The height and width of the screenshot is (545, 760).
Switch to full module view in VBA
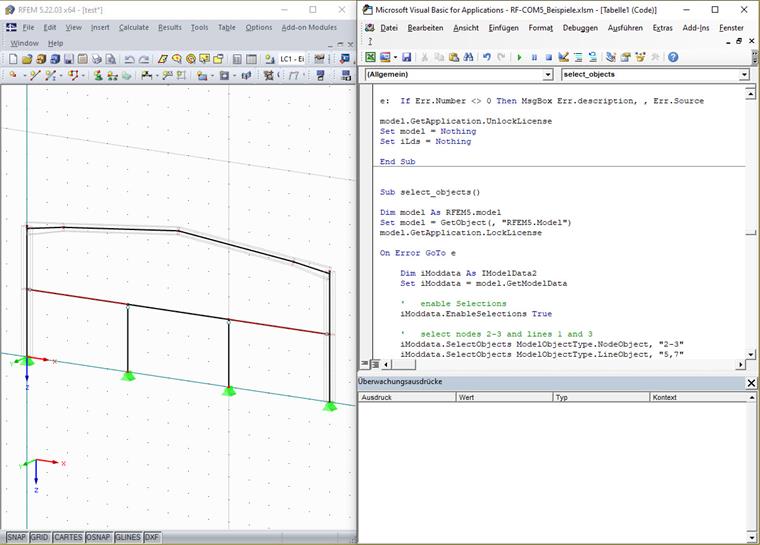click(375, 364)
